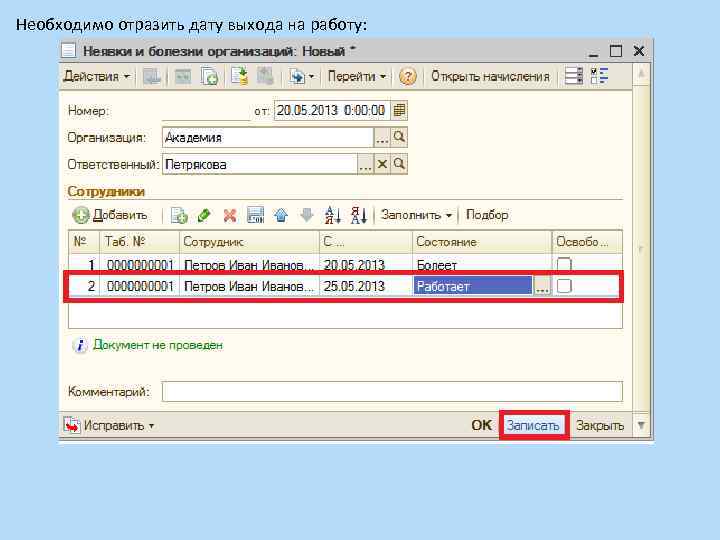Click the Ответственный field with Петрякова
The height and width of the screenshot is (540, 720).
click(259, 164)
